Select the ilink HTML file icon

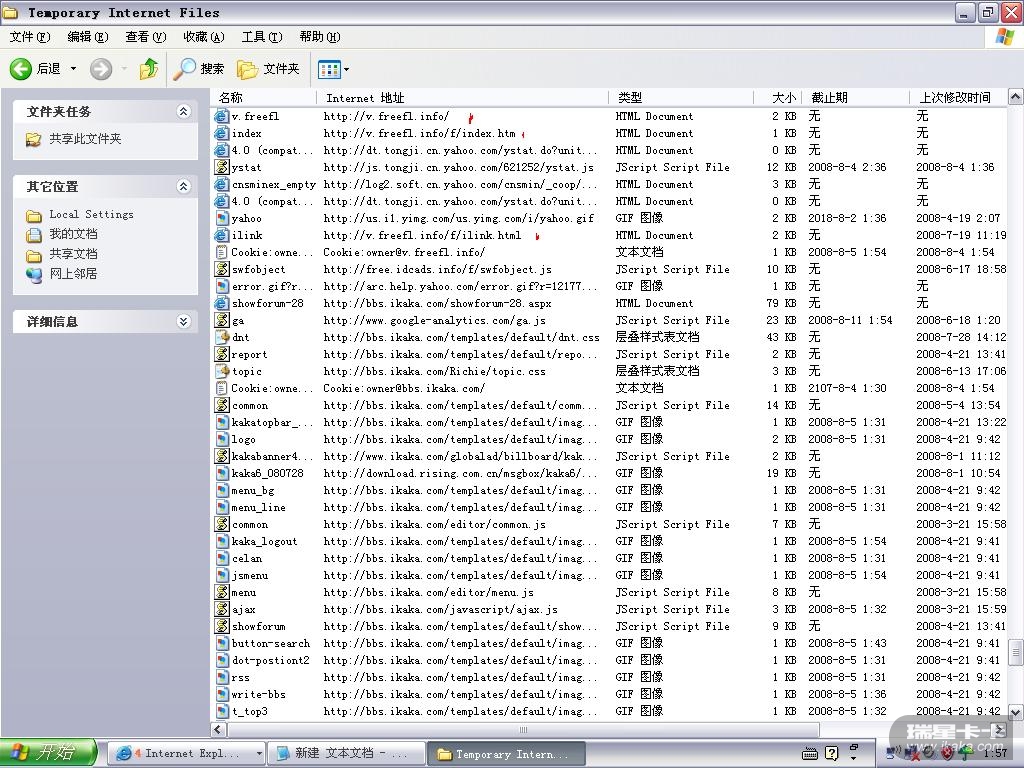pyautogui.click(x=222, y=235)
